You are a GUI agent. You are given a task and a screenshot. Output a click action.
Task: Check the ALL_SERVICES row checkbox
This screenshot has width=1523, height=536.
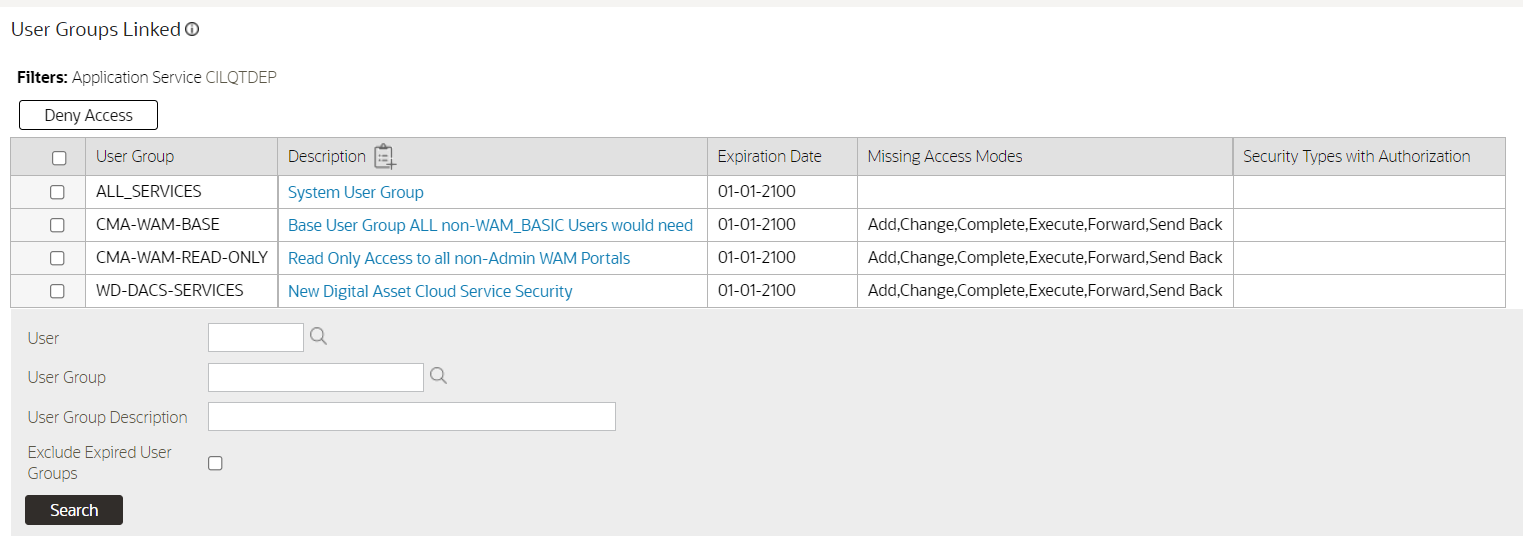tap(58, 192)
